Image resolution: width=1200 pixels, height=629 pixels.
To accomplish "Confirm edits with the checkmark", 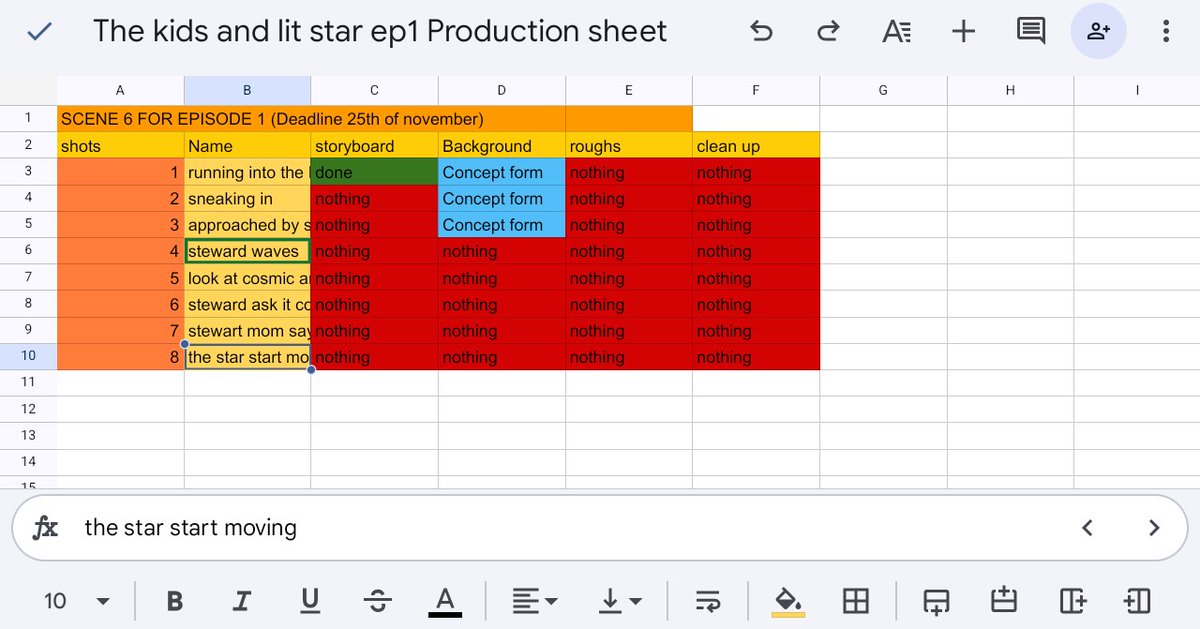I will 41,31.
